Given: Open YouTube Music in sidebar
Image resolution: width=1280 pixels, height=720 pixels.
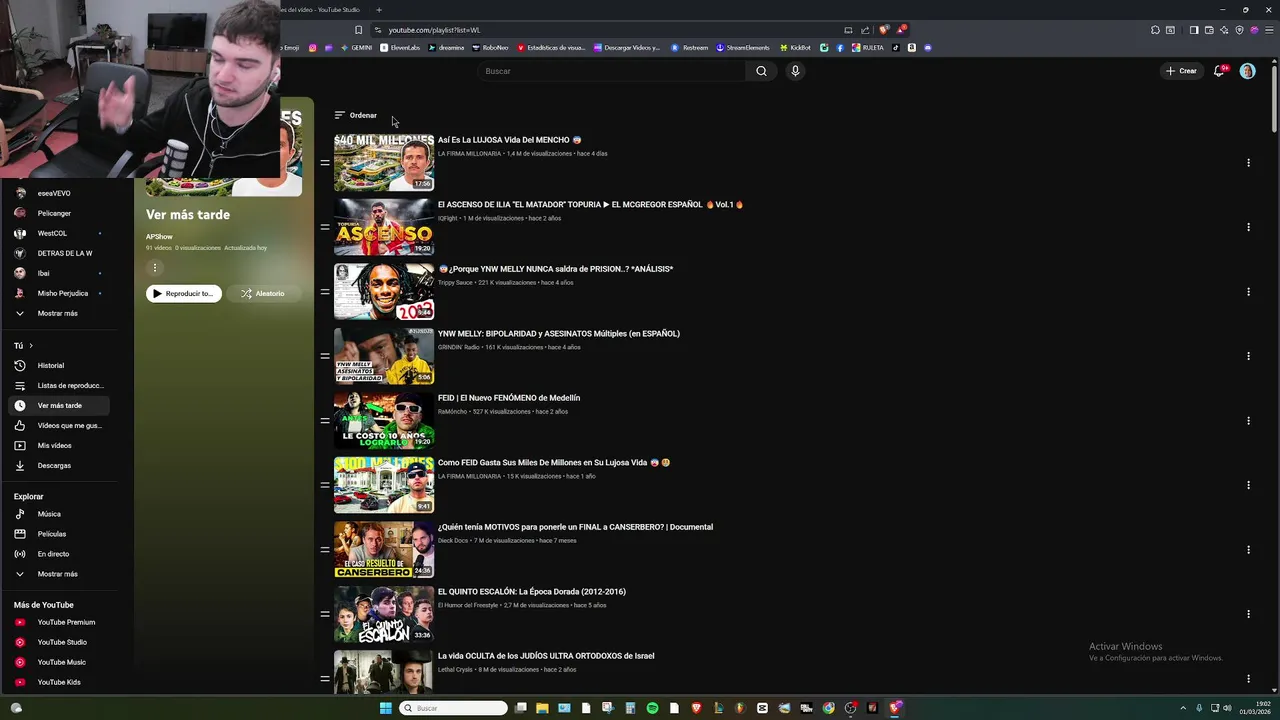Looking at the screenshot, I should tap(60, 662).
